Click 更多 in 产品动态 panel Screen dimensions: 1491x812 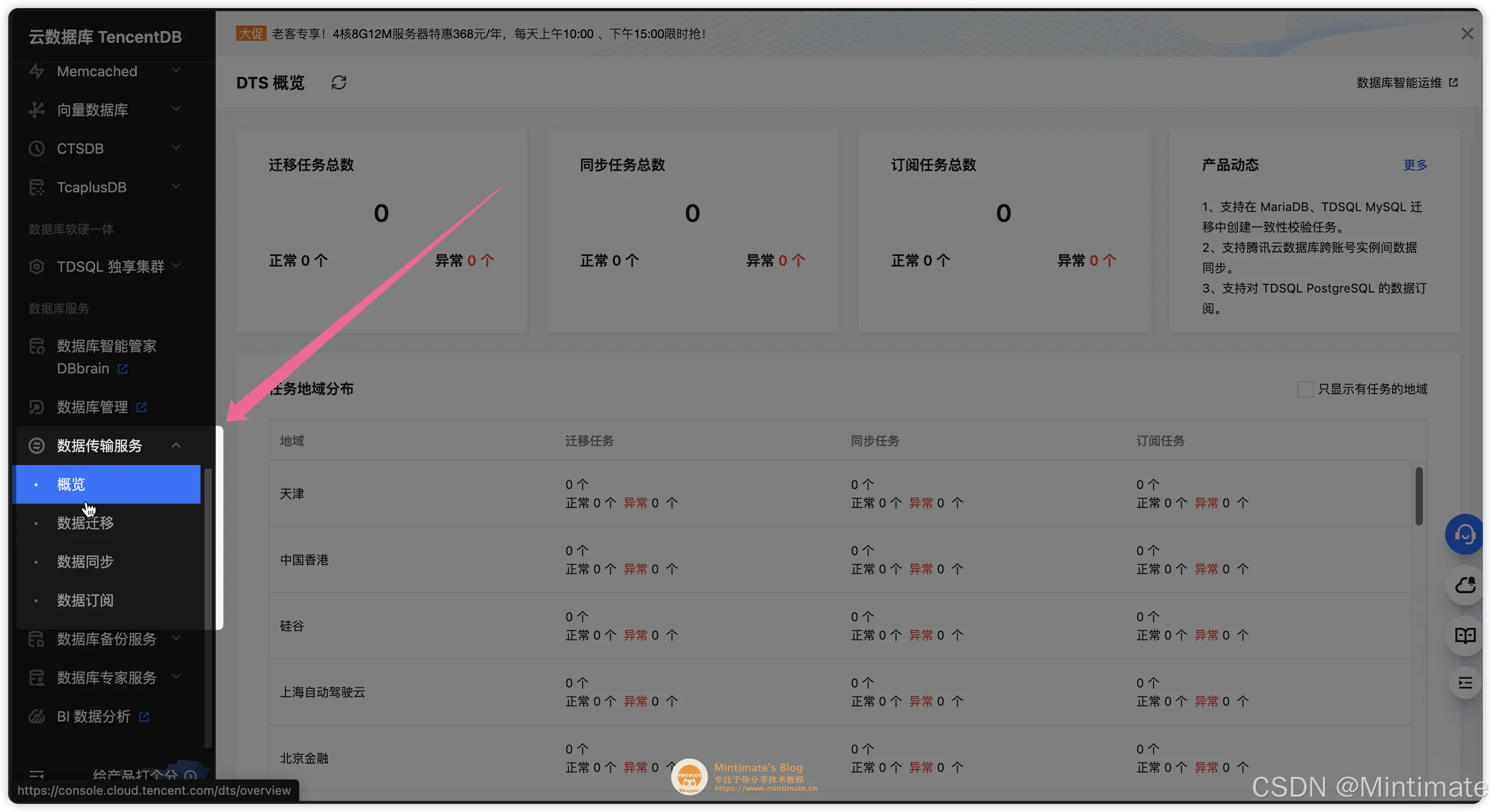pyautogui.click(x=1415, y=165)
